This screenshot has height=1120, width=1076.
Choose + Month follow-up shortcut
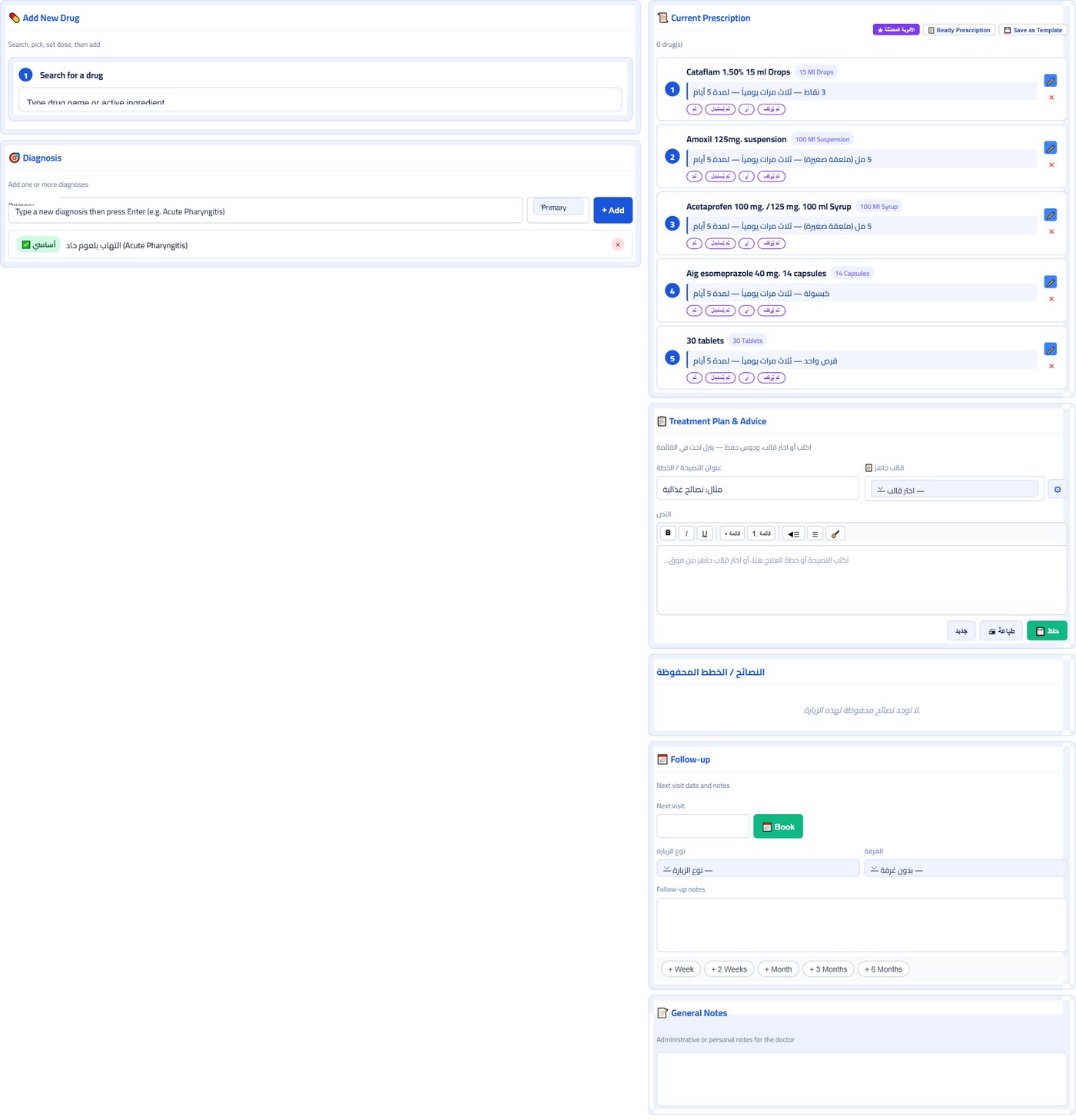click(779, 969)
